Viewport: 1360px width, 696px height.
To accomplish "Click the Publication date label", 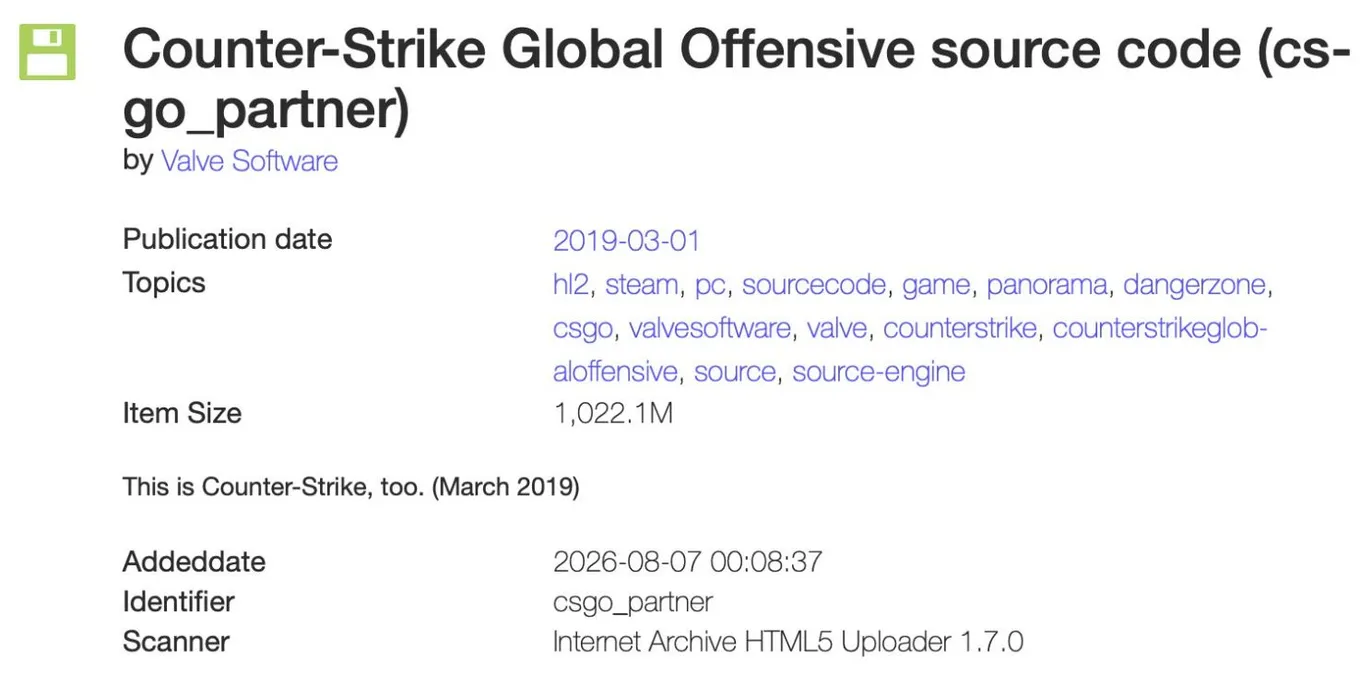I will 227,240.
